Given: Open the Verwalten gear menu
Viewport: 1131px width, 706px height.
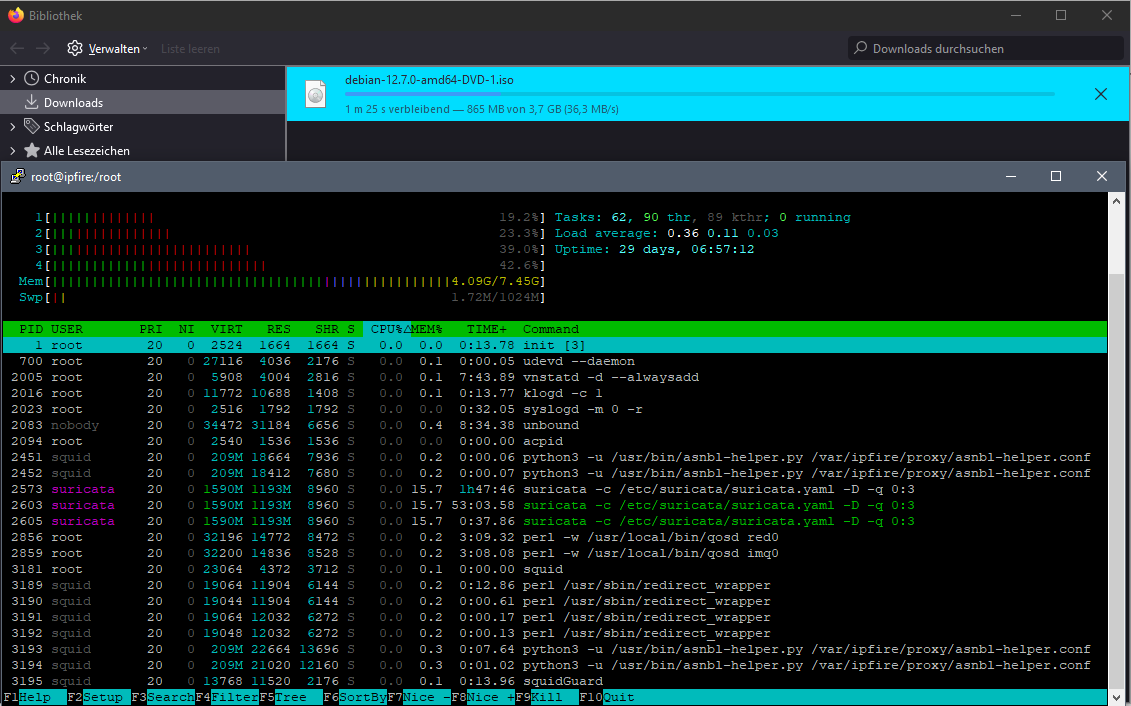Looking at the screenshot, I should point(107,48).
